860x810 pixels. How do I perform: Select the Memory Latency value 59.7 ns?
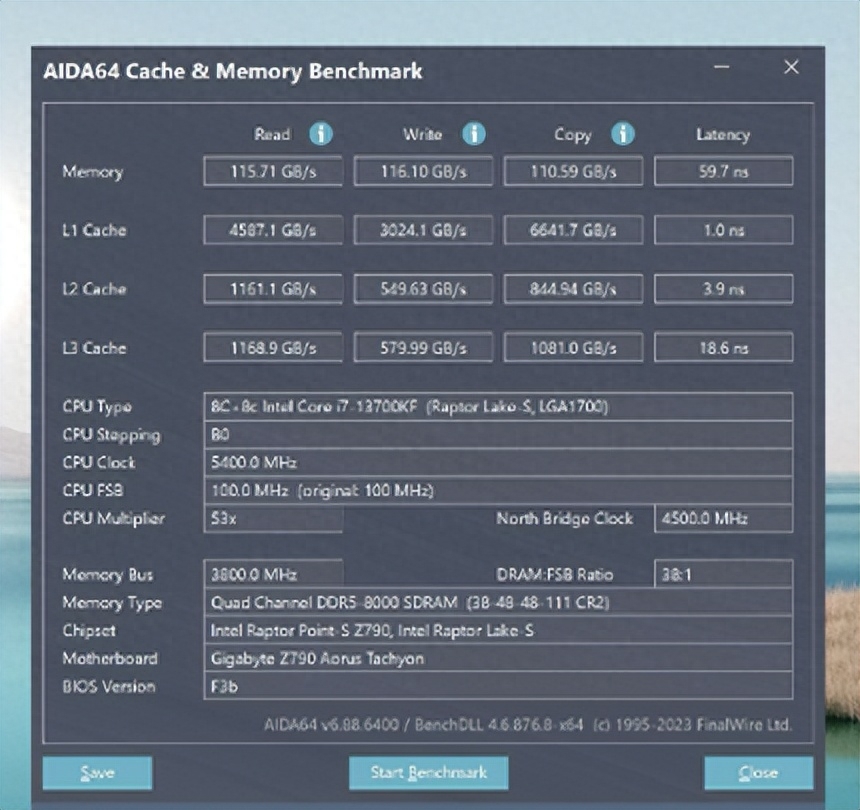[x=723, y=172]
